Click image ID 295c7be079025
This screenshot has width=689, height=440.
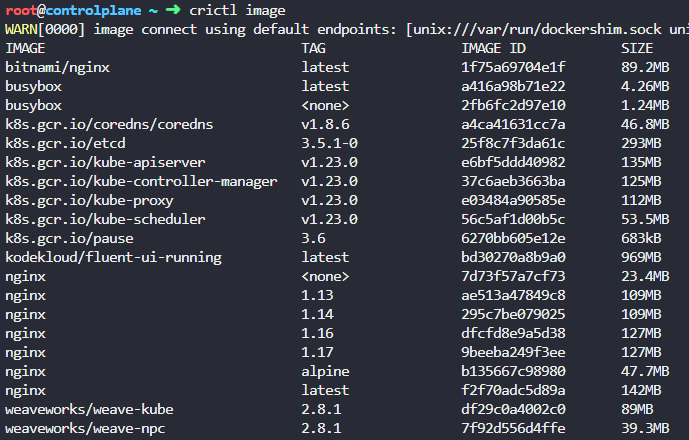point(513,314)
